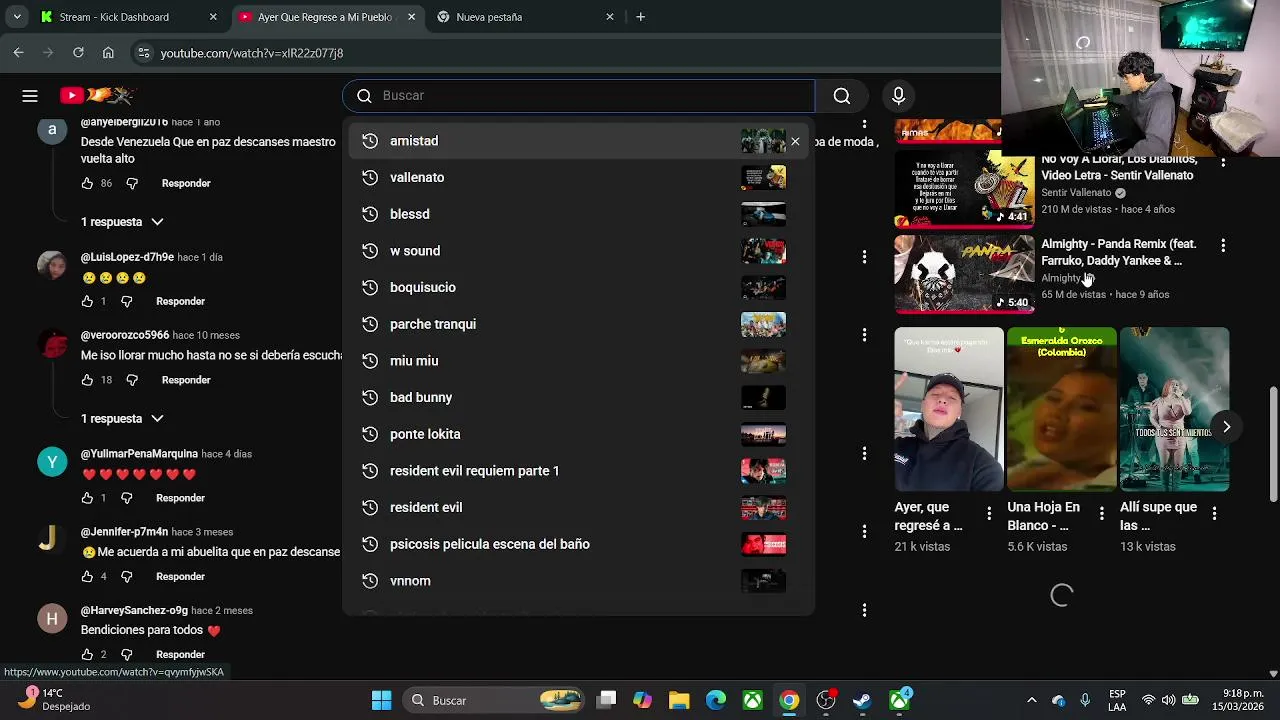Select the vallenato search suggestion

click(x=580, y=178)
